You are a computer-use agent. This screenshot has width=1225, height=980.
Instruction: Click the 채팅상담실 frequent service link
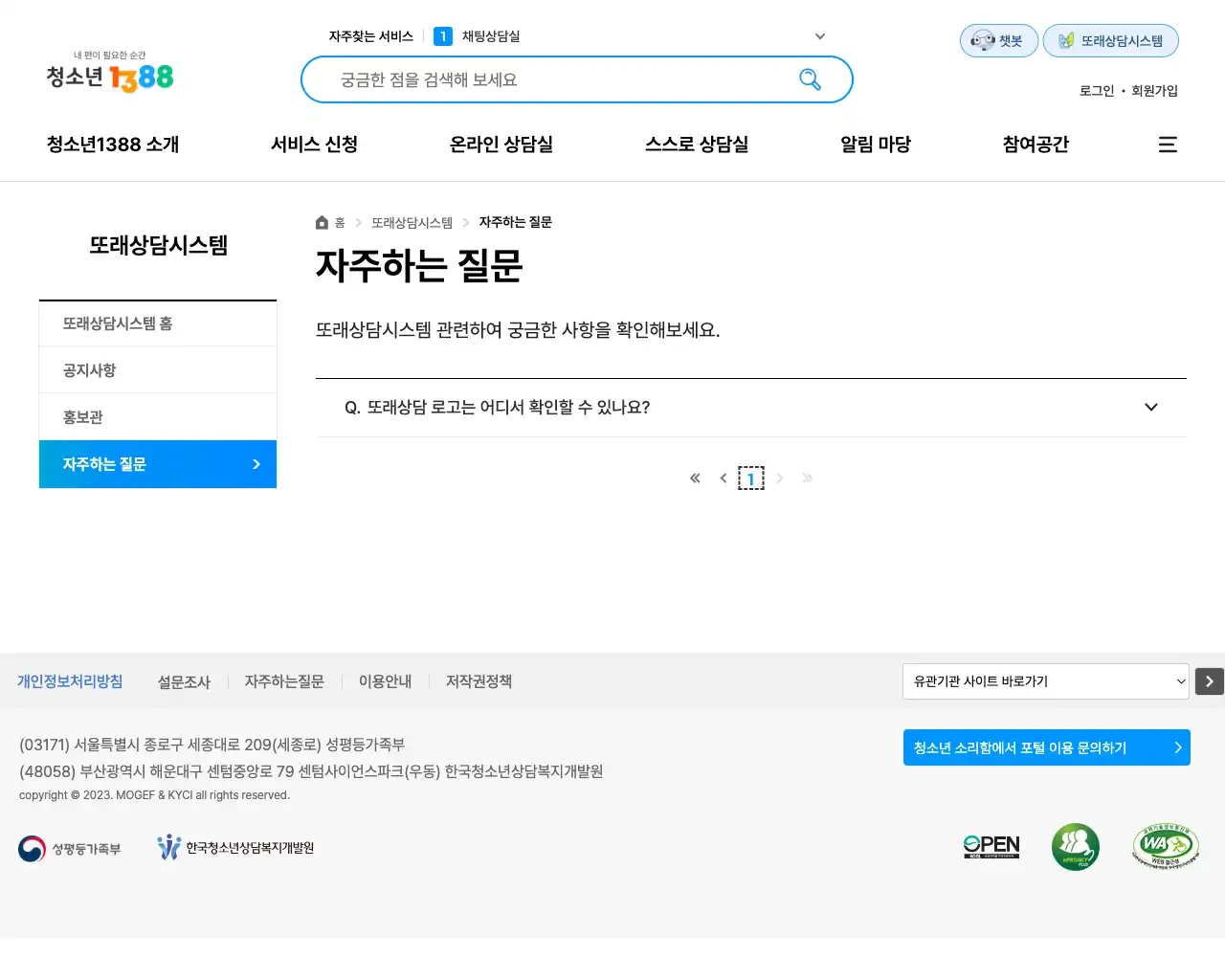coord(491,36)
